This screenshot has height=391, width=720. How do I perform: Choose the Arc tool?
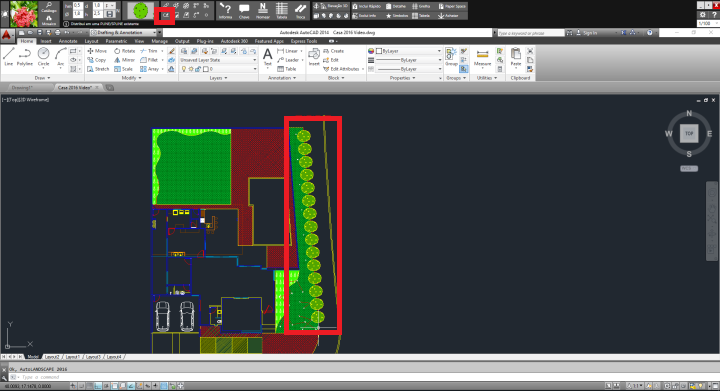tap(61, 57)
